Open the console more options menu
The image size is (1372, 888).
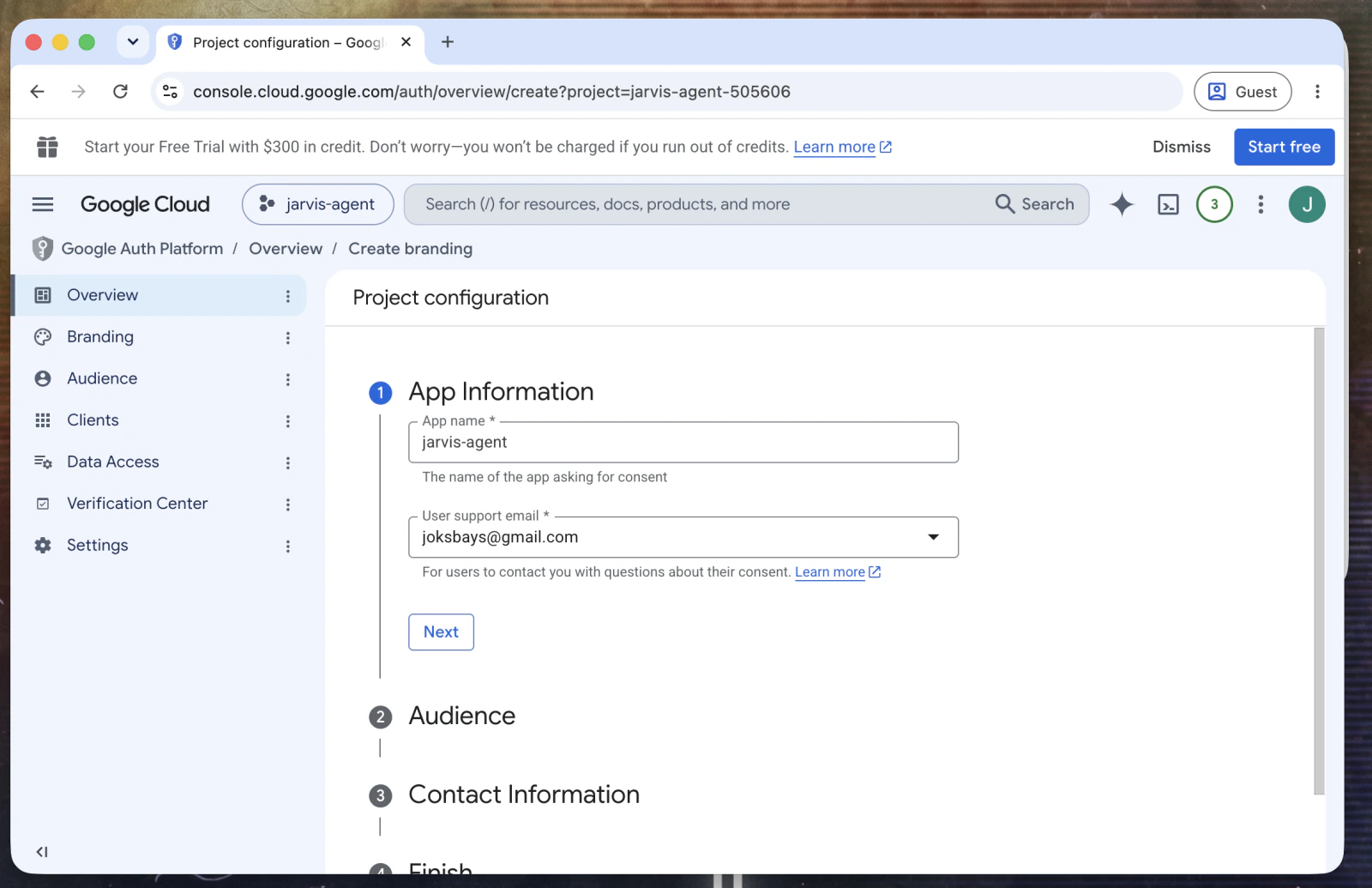(x=1261, y=204)
